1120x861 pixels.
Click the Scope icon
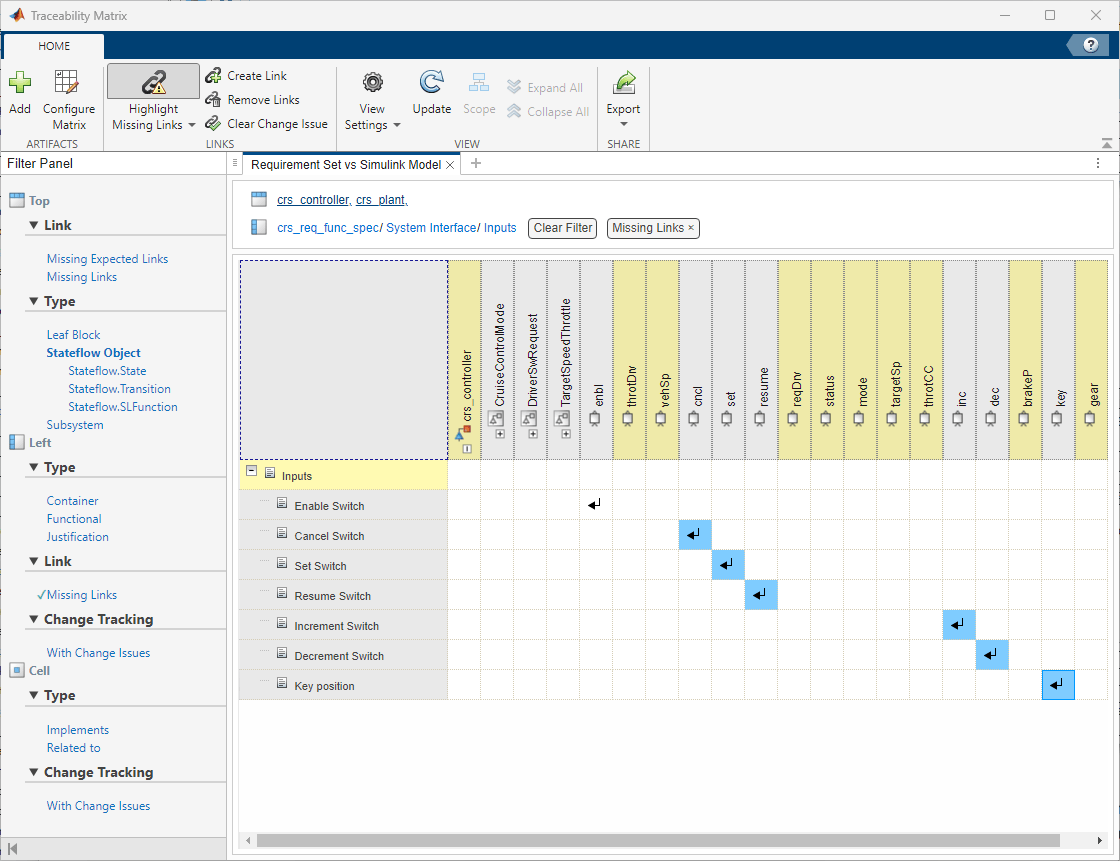(x=479, y=83)
